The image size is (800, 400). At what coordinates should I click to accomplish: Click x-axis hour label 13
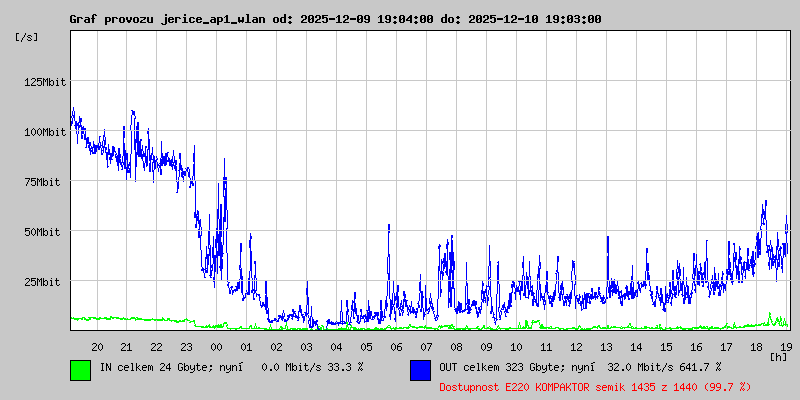point(606,347)
